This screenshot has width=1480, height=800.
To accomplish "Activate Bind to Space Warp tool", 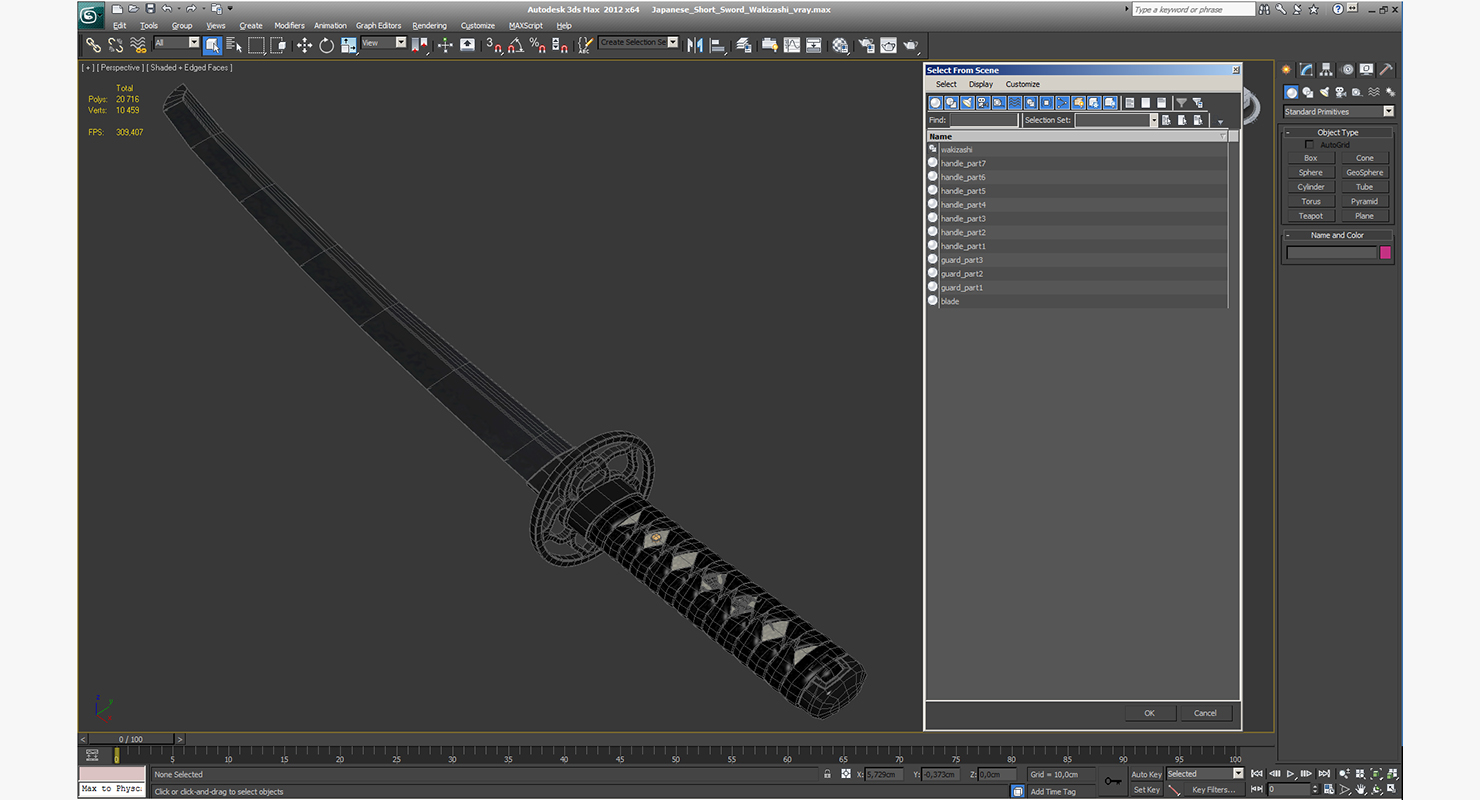I will click(x=139, y=45).
